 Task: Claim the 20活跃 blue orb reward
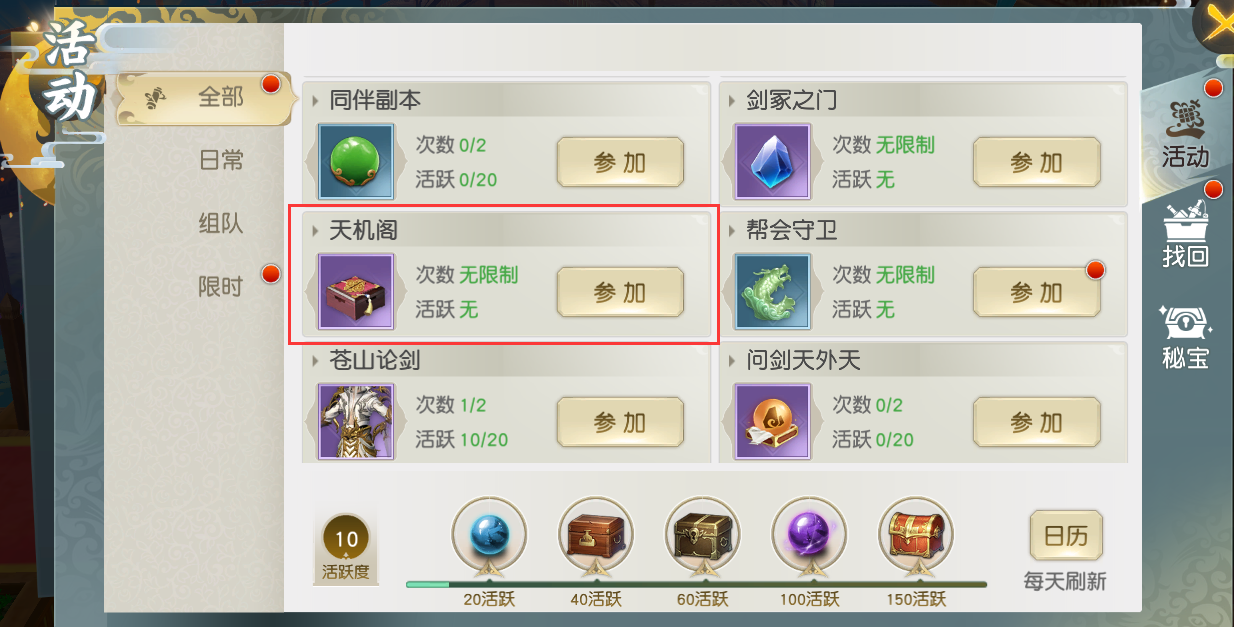click(489, 535)
